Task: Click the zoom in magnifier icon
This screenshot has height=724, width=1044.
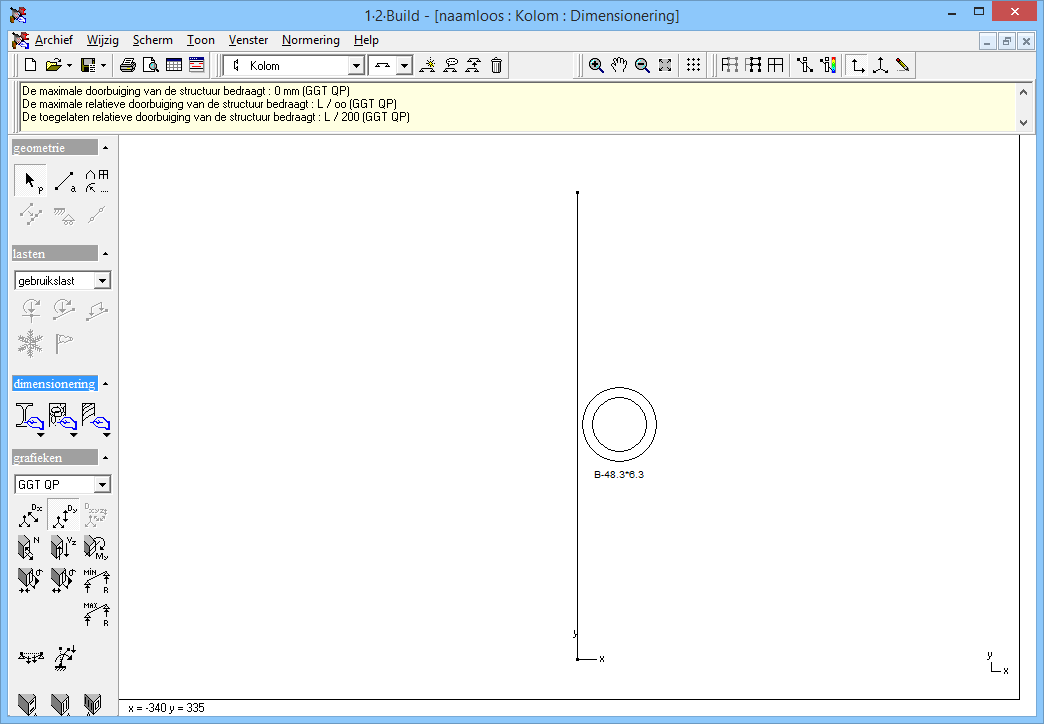Action: point(596,66)
